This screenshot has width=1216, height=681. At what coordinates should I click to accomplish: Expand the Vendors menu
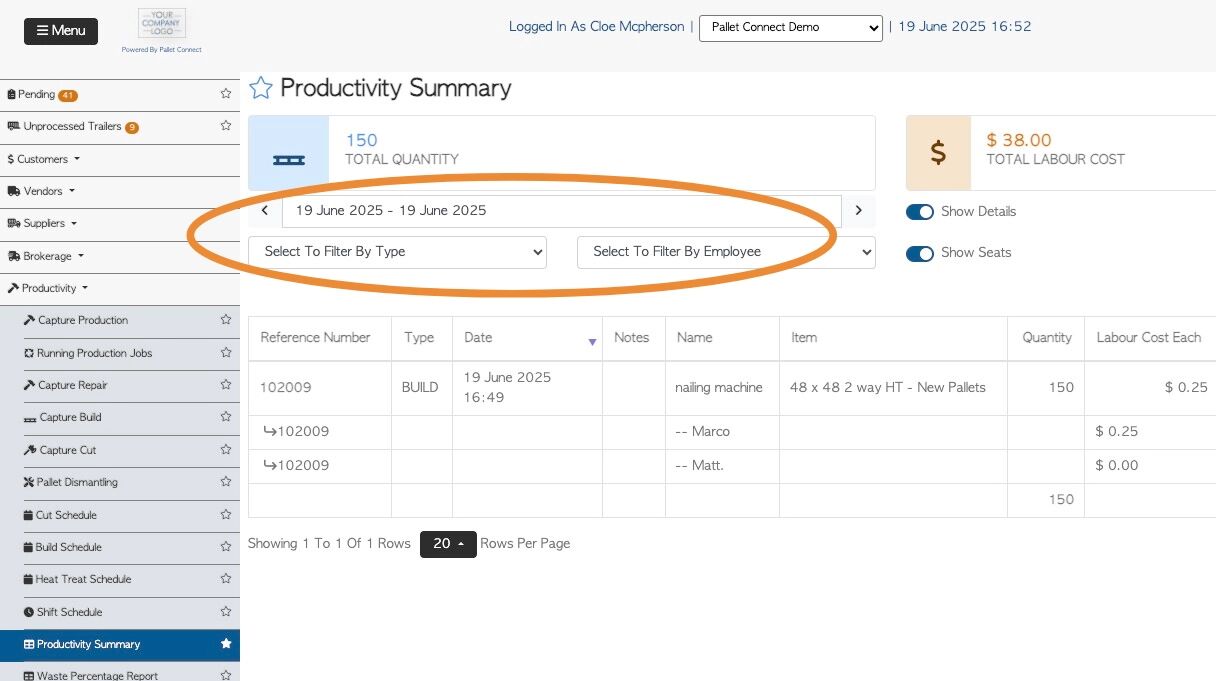(x=41, y=191)
